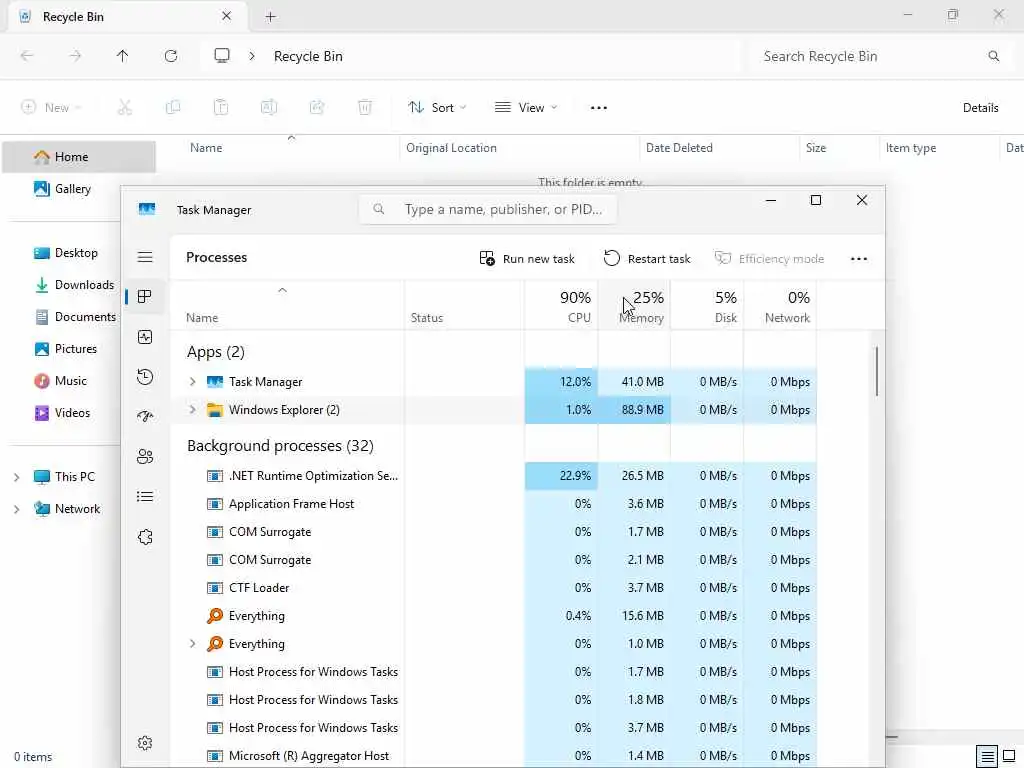Image resolution: width=1024 pixels, height=768 pixels.
Task: Expand This PC tree node
Action: [x=17, y=477]
